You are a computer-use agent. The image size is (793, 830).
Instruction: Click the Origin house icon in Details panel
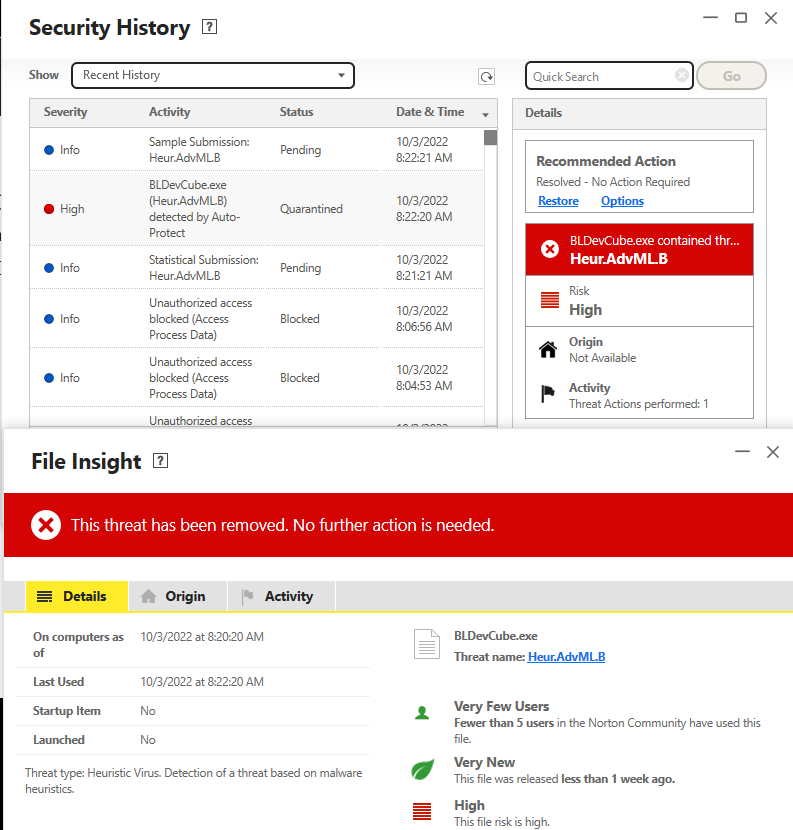[x=548, y=349]
